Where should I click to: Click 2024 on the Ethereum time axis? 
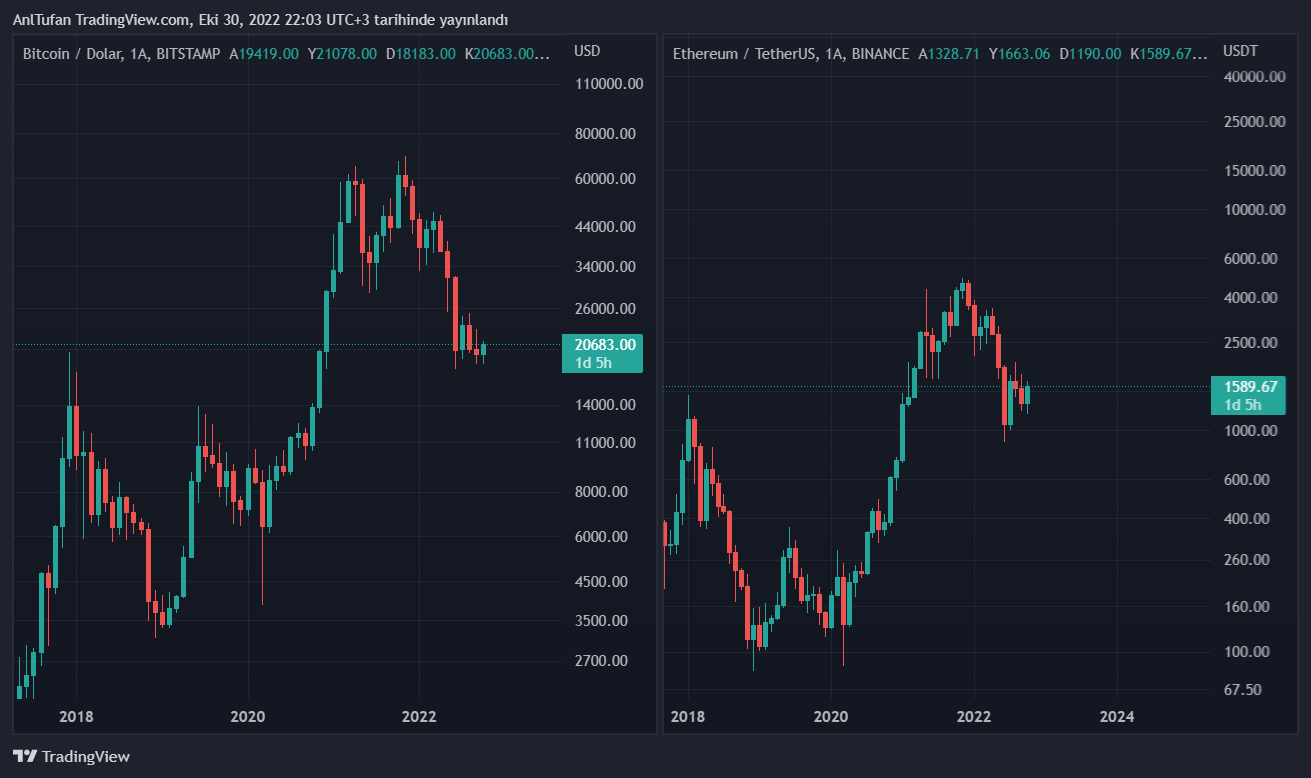click(1116, 716)
